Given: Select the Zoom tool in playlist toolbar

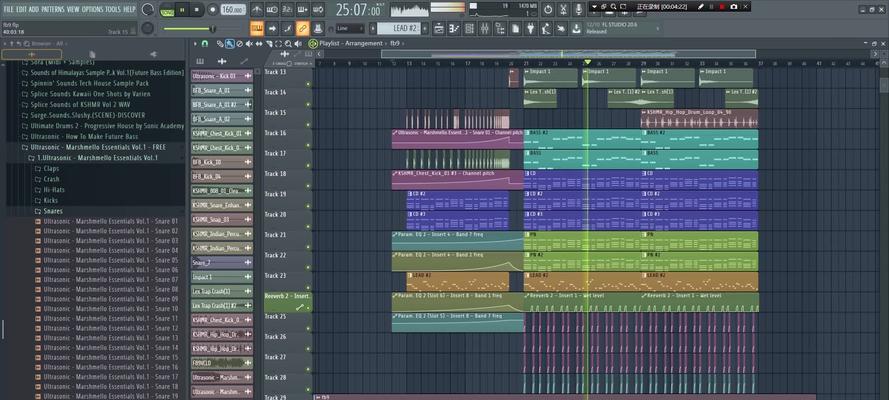Looking at the screenshot, I should [288, 44].
